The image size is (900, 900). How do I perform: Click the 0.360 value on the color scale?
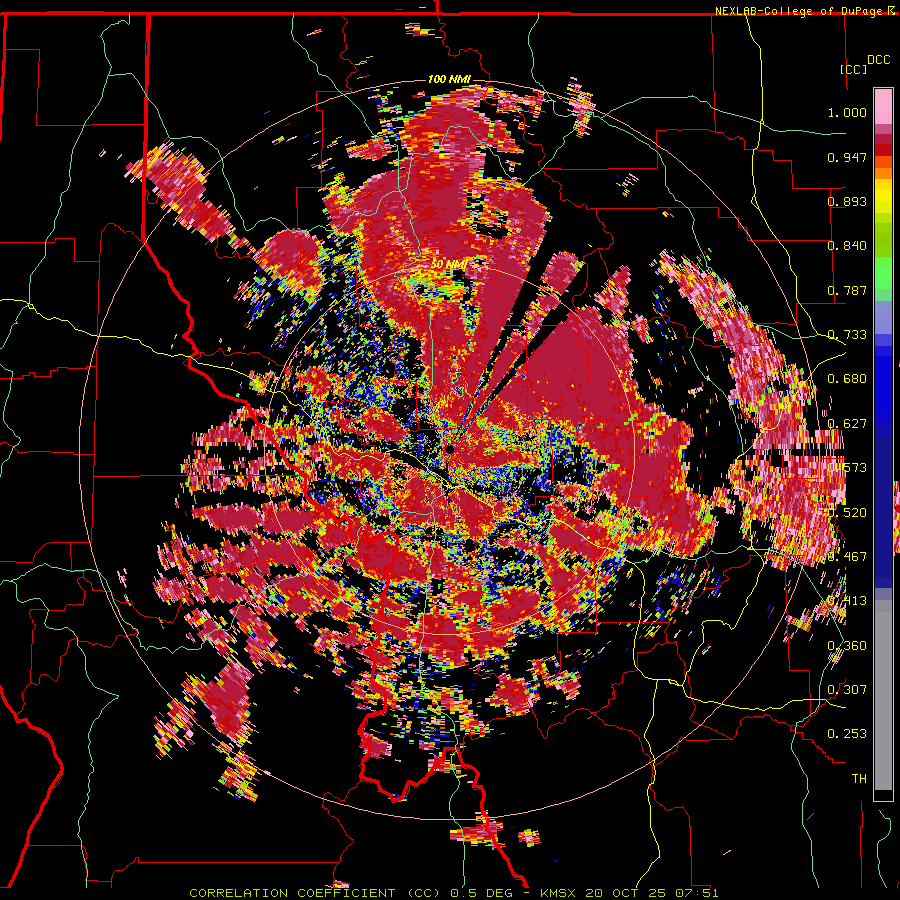(x=847, y=646)
